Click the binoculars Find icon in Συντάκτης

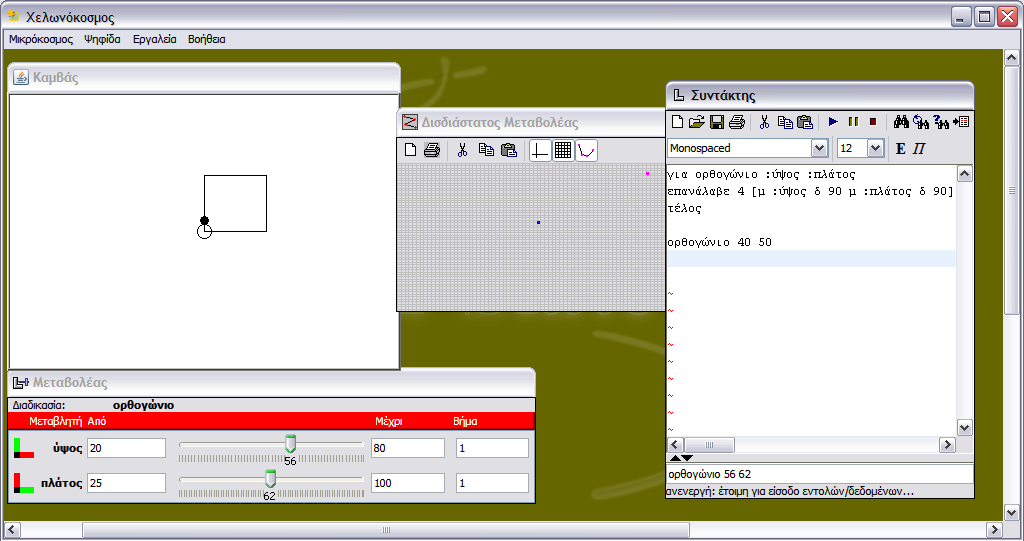(x=901, y=122)
